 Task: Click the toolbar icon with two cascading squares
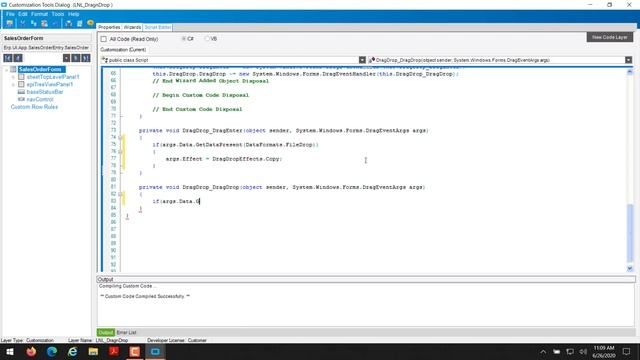click(x=33, y=23)
